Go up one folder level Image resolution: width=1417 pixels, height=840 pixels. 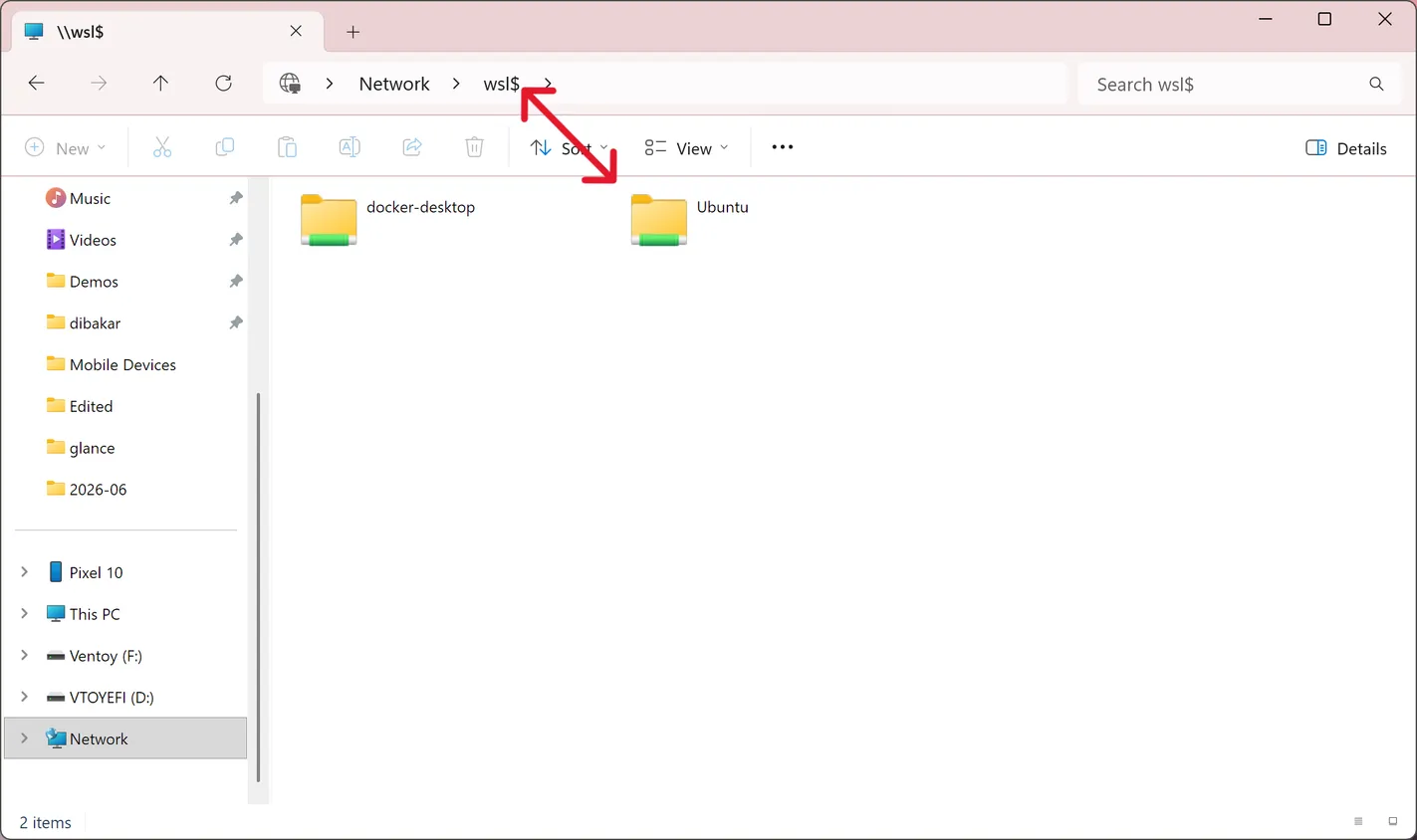(160, 84)
